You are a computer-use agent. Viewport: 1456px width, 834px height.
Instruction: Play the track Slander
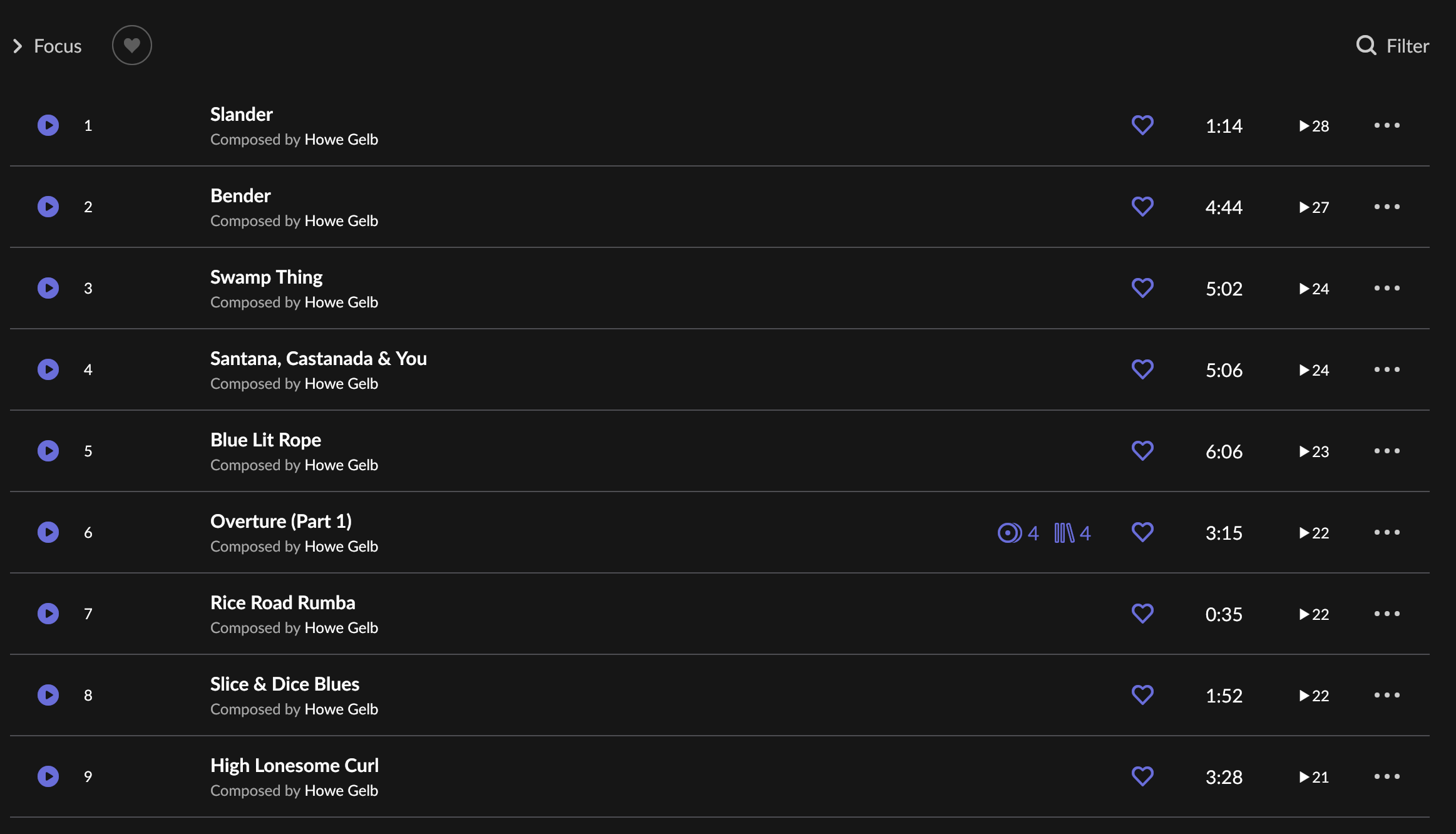pyautogui.click(x=48, y=125)
